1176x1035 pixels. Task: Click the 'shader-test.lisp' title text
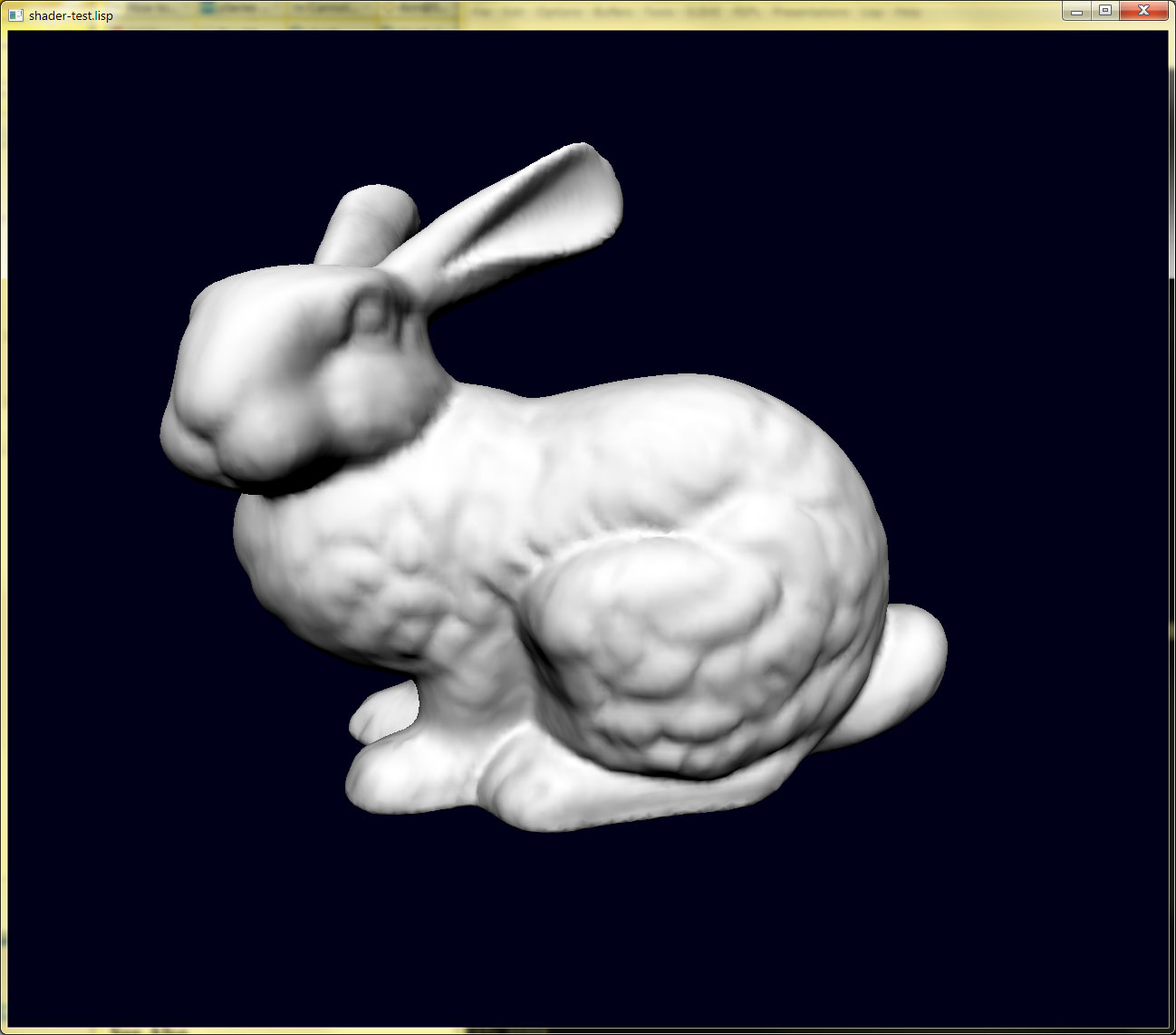[x=71, y=15]
